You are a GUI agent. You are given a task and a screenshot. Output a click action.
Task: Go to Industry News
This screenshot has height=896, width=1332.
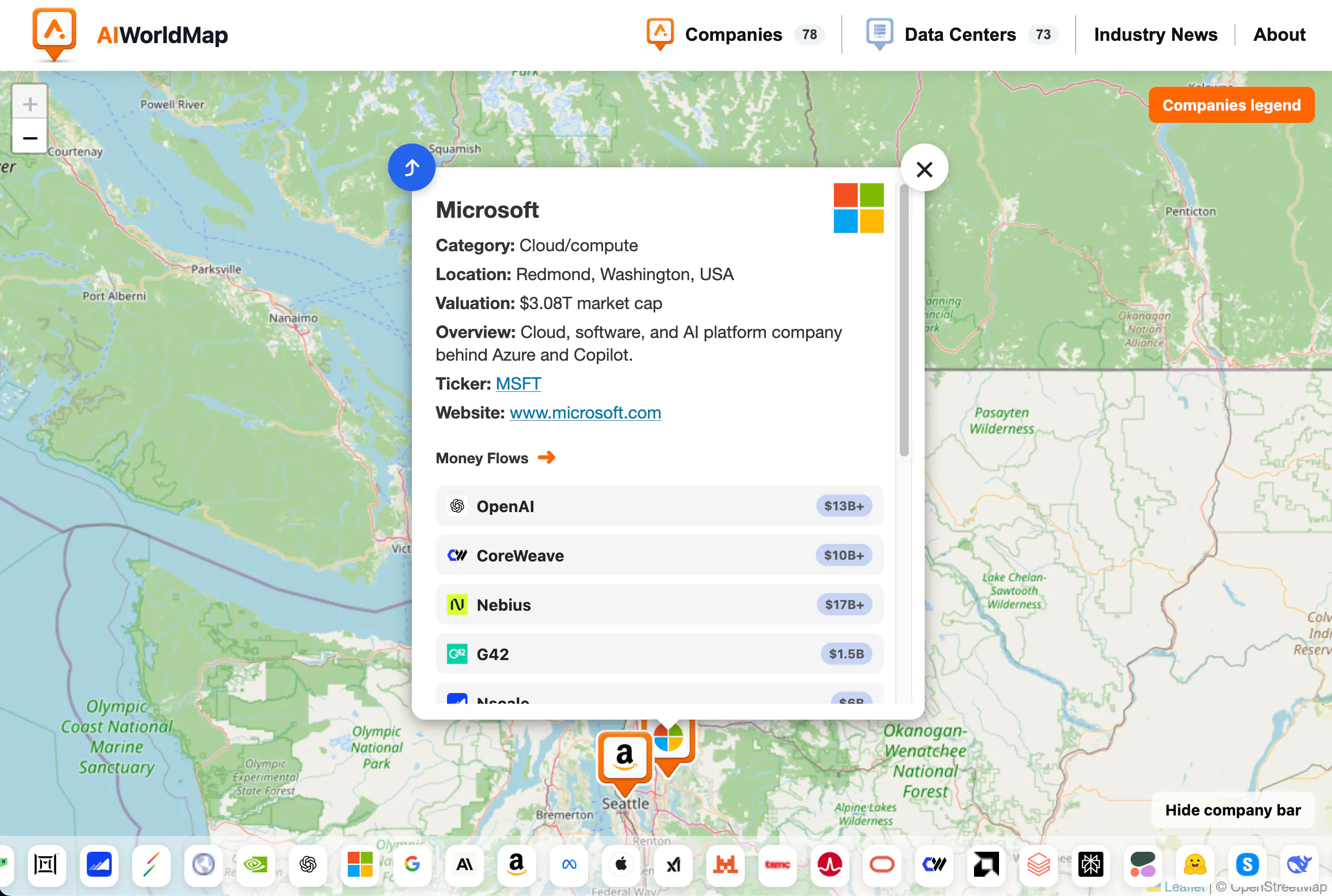tap(1156, 34)
